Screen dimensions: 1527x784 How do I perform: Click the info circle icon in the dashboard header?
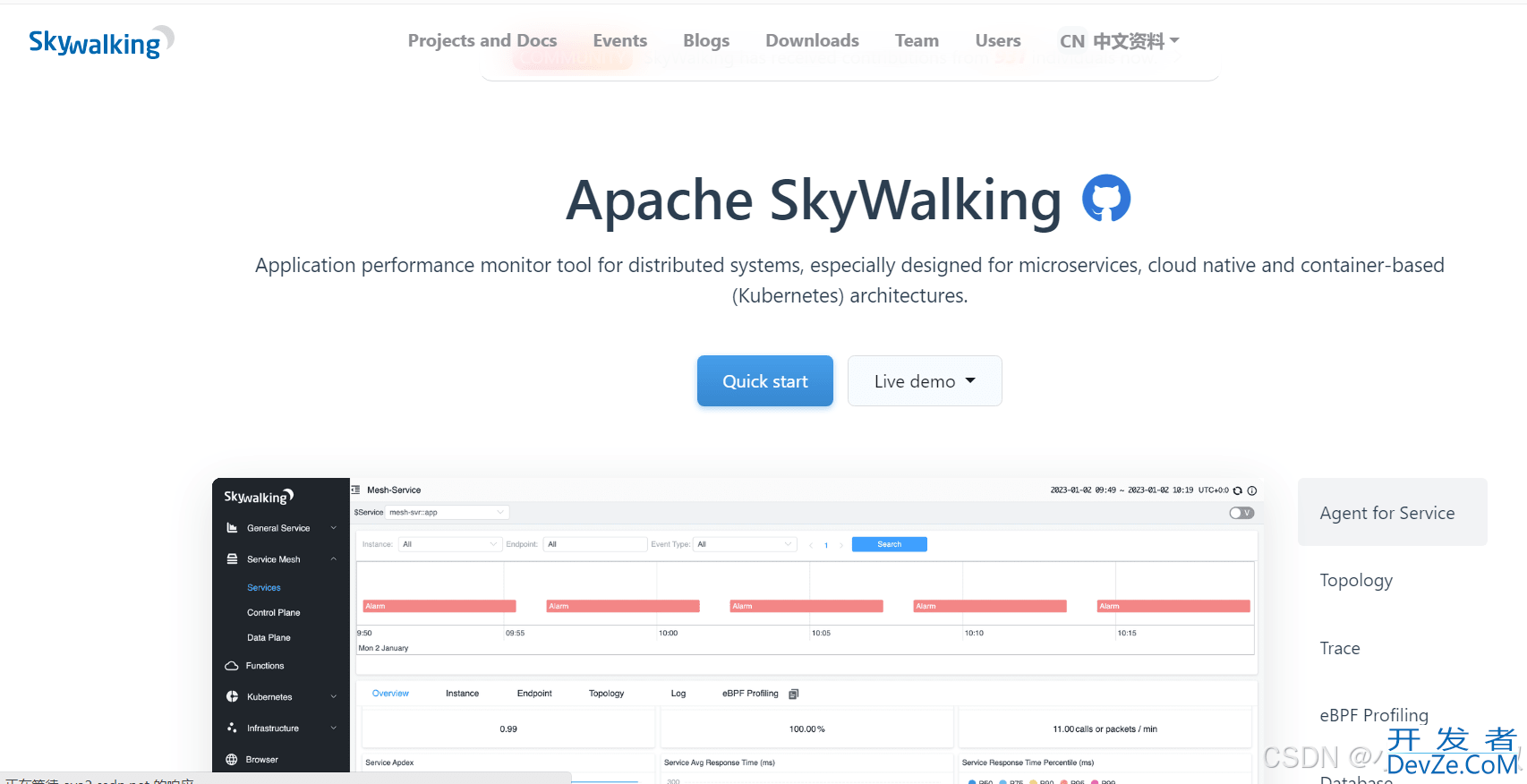tap(1252, 490)
